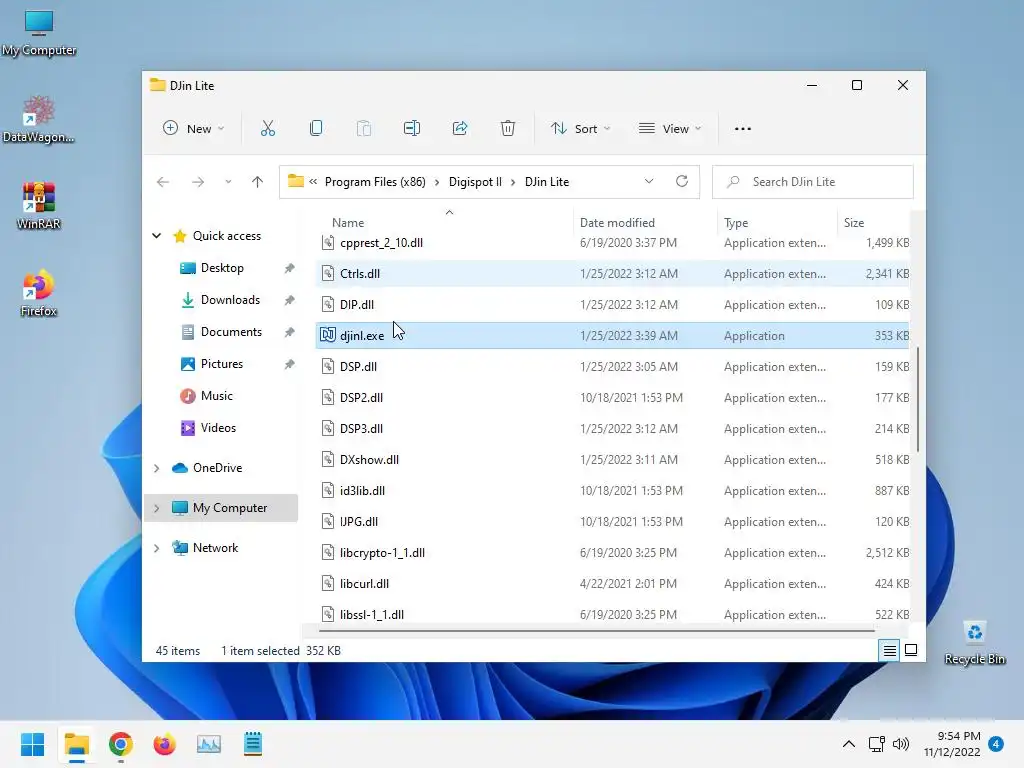
Task: Click the horizontal scrollbar of file list
Action: coord(596,631)
